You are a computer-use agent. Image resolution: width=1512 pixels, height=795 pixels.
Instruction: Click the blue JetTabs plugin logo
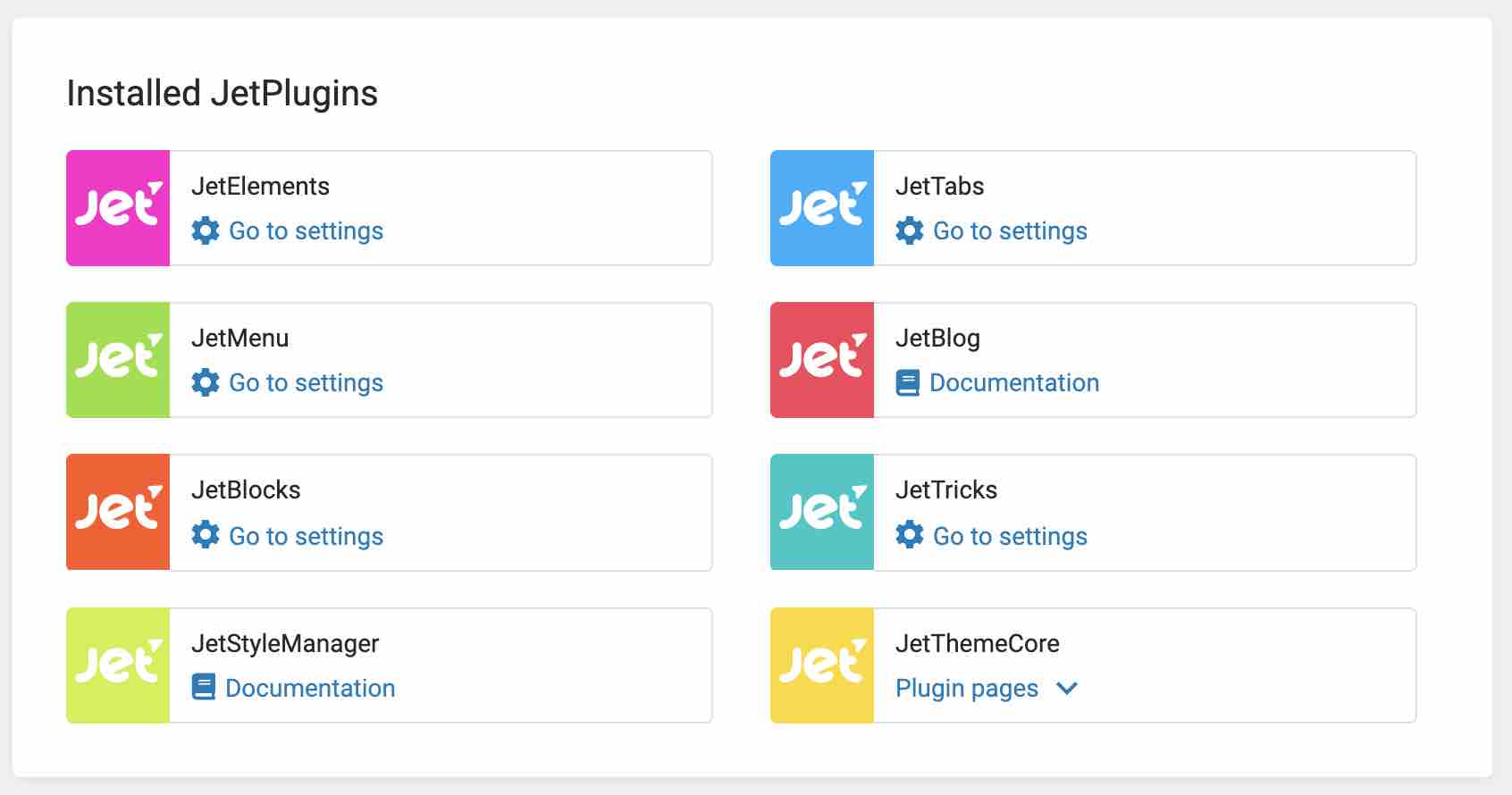[x=822, y=208]
